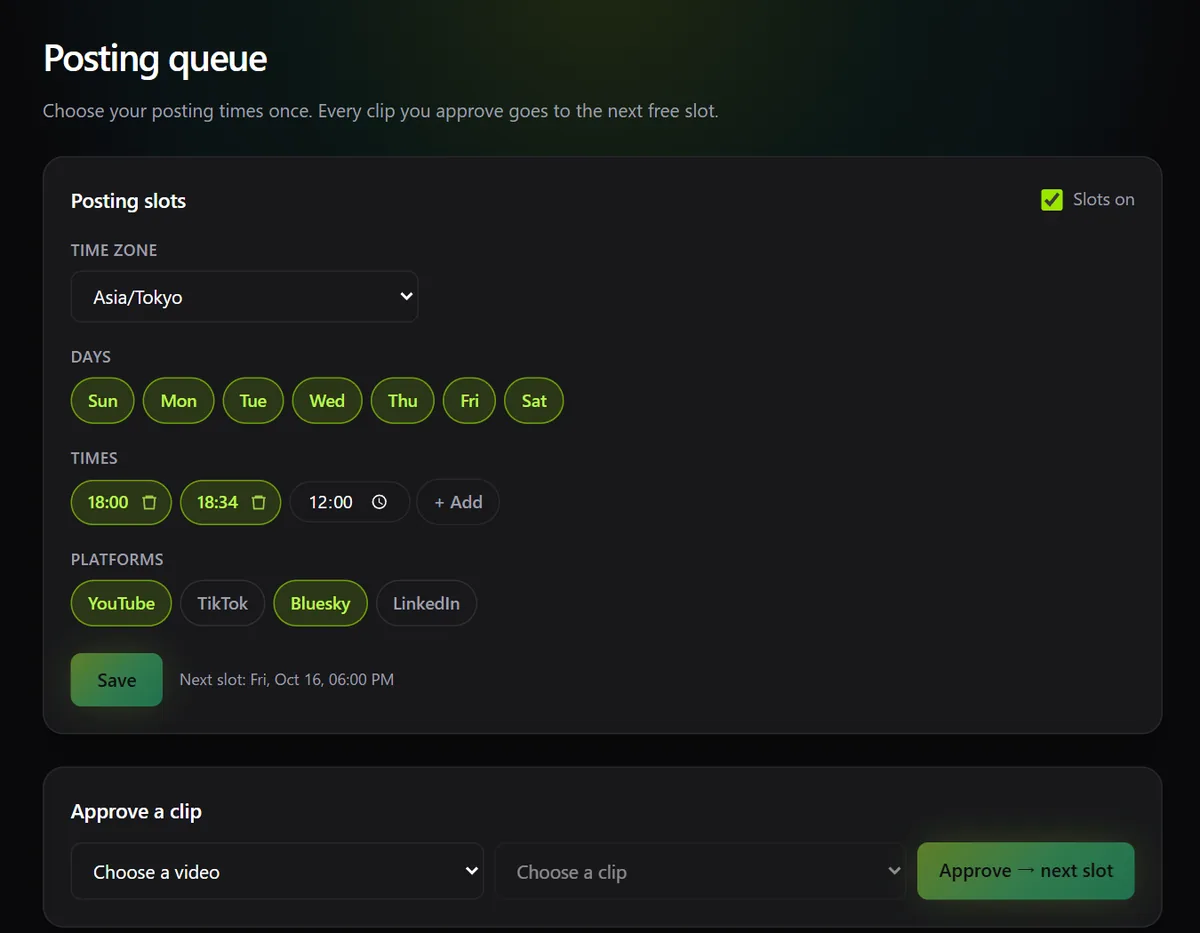Click the PLATFORMS label
This screenshot has height=933, width=1200.
click(x=117, y=559)
